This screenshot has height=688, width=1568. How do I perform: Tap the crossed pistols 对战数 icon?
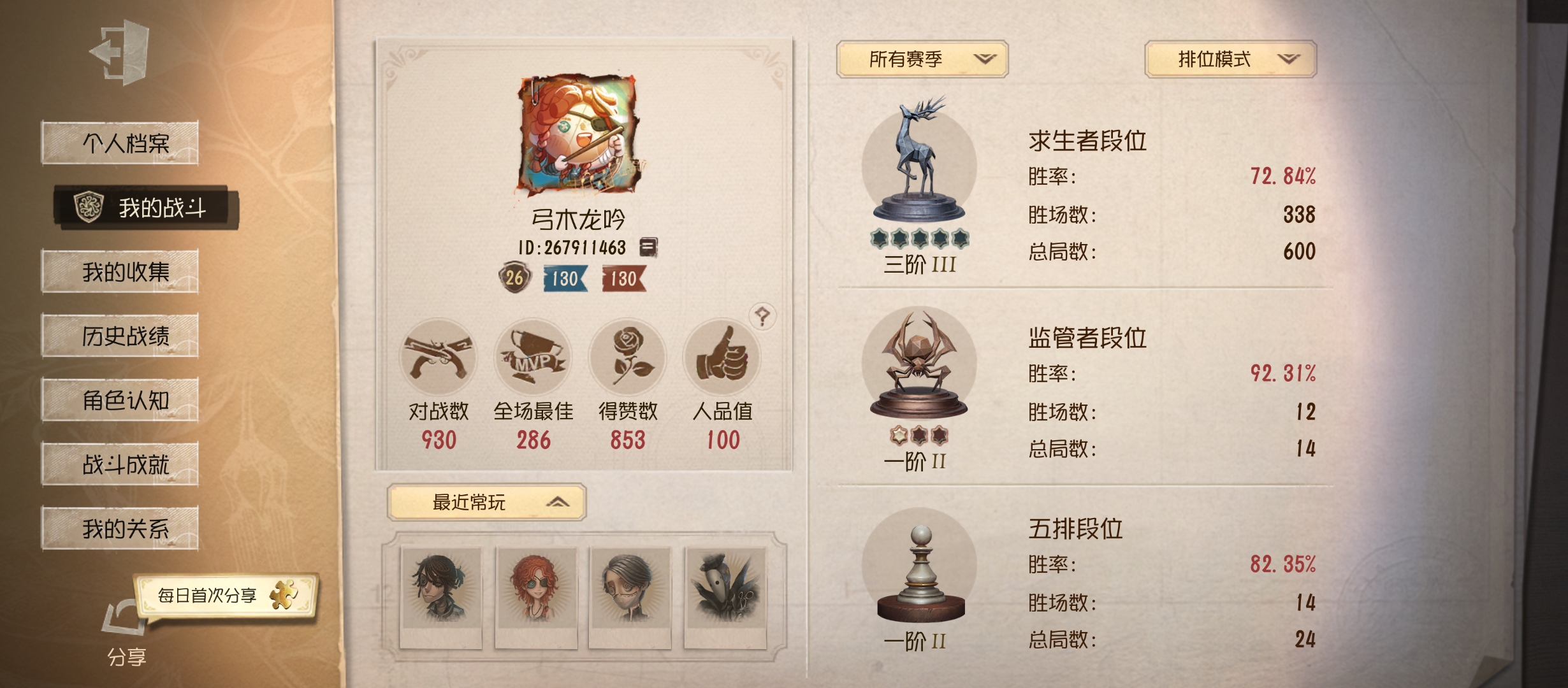439,357
